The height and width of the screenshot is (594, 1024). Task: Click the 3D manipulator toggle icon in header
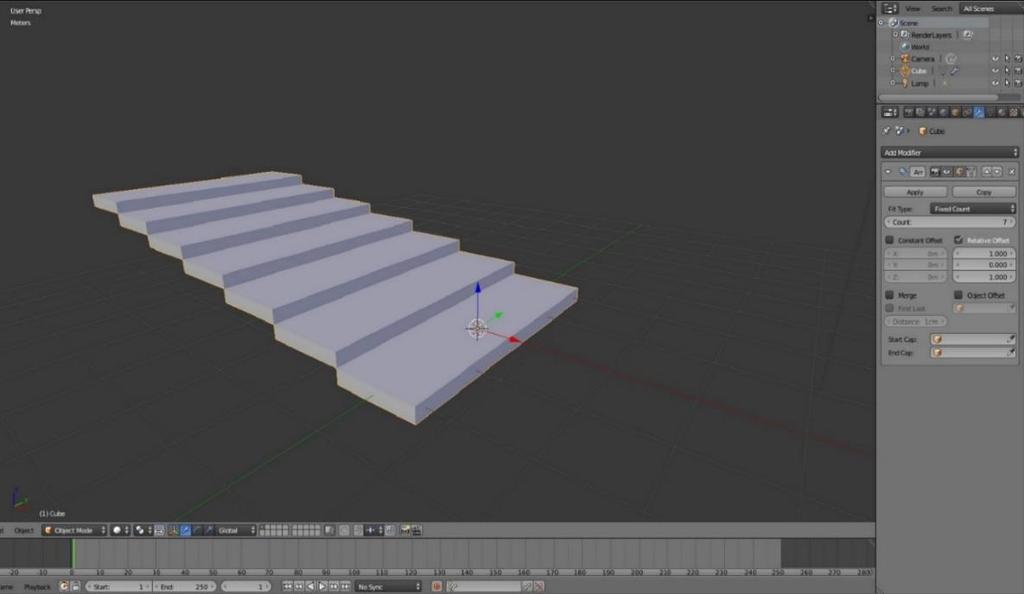(173, 531)
